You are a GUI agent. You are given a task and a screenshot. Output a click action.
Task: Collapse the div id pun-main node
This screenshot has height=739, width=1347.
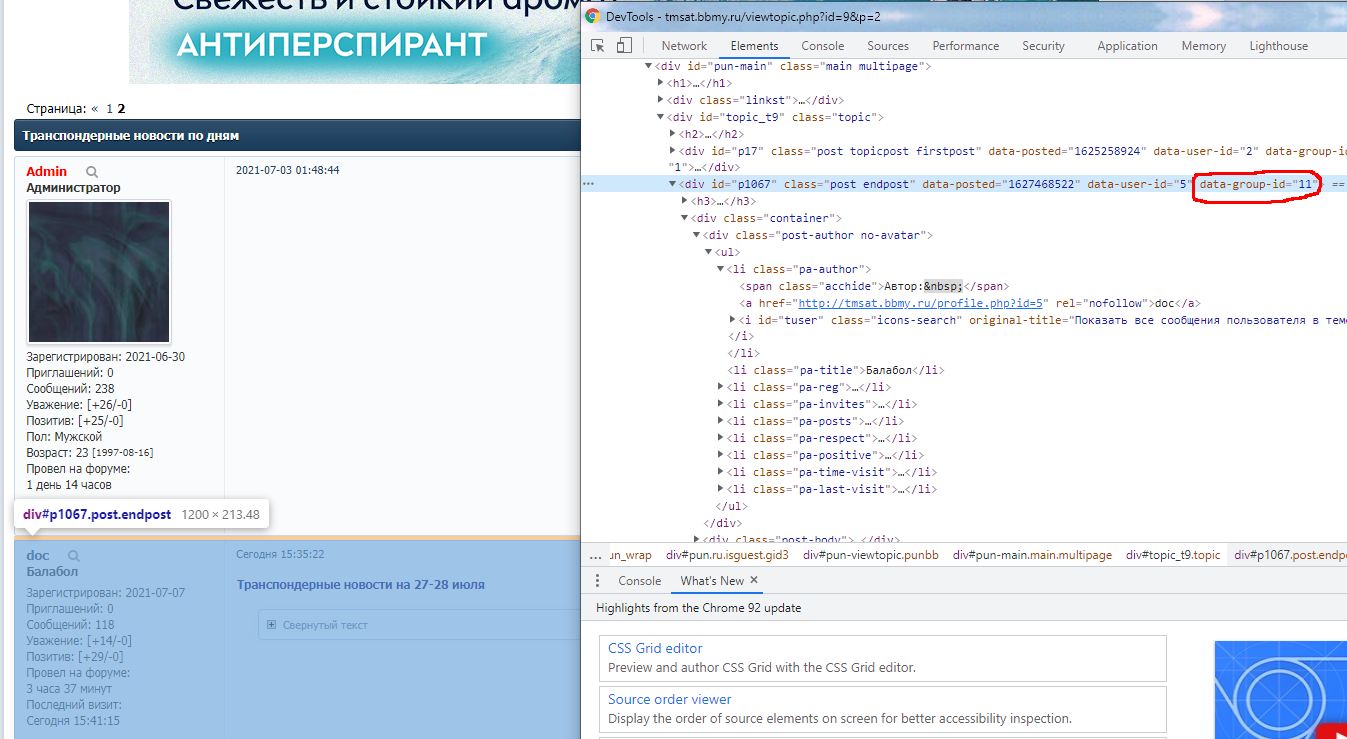(648, 67)
